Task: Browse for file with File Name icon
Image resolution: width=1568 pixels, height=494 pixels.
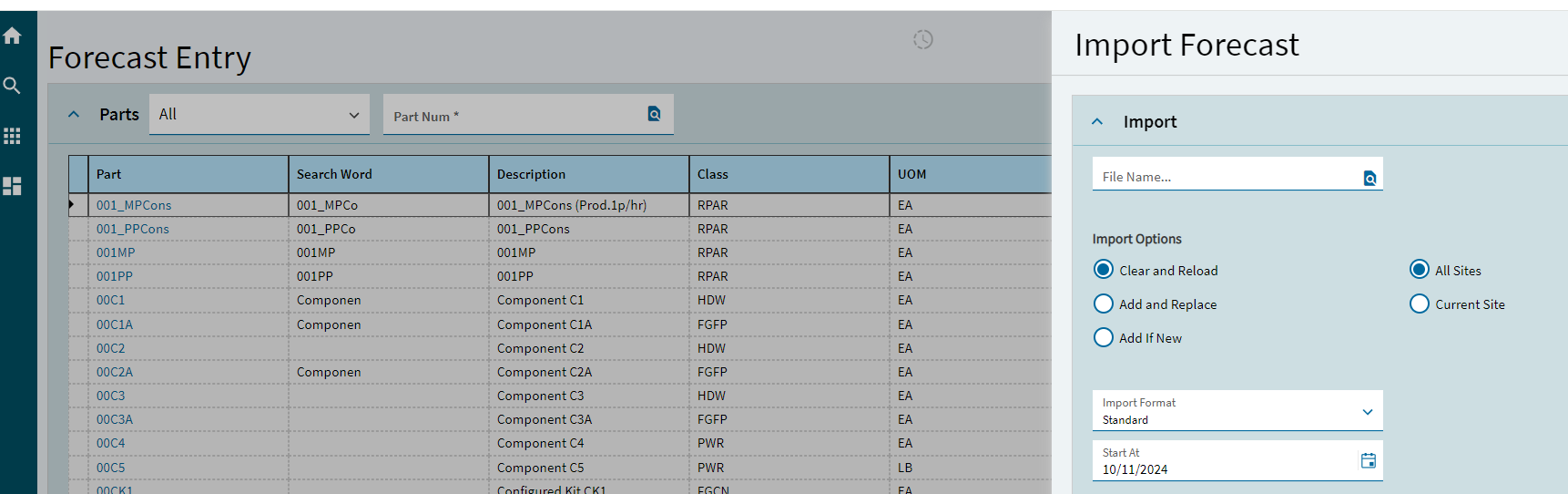Action: pyautogui.click(x=1369, y=178)
